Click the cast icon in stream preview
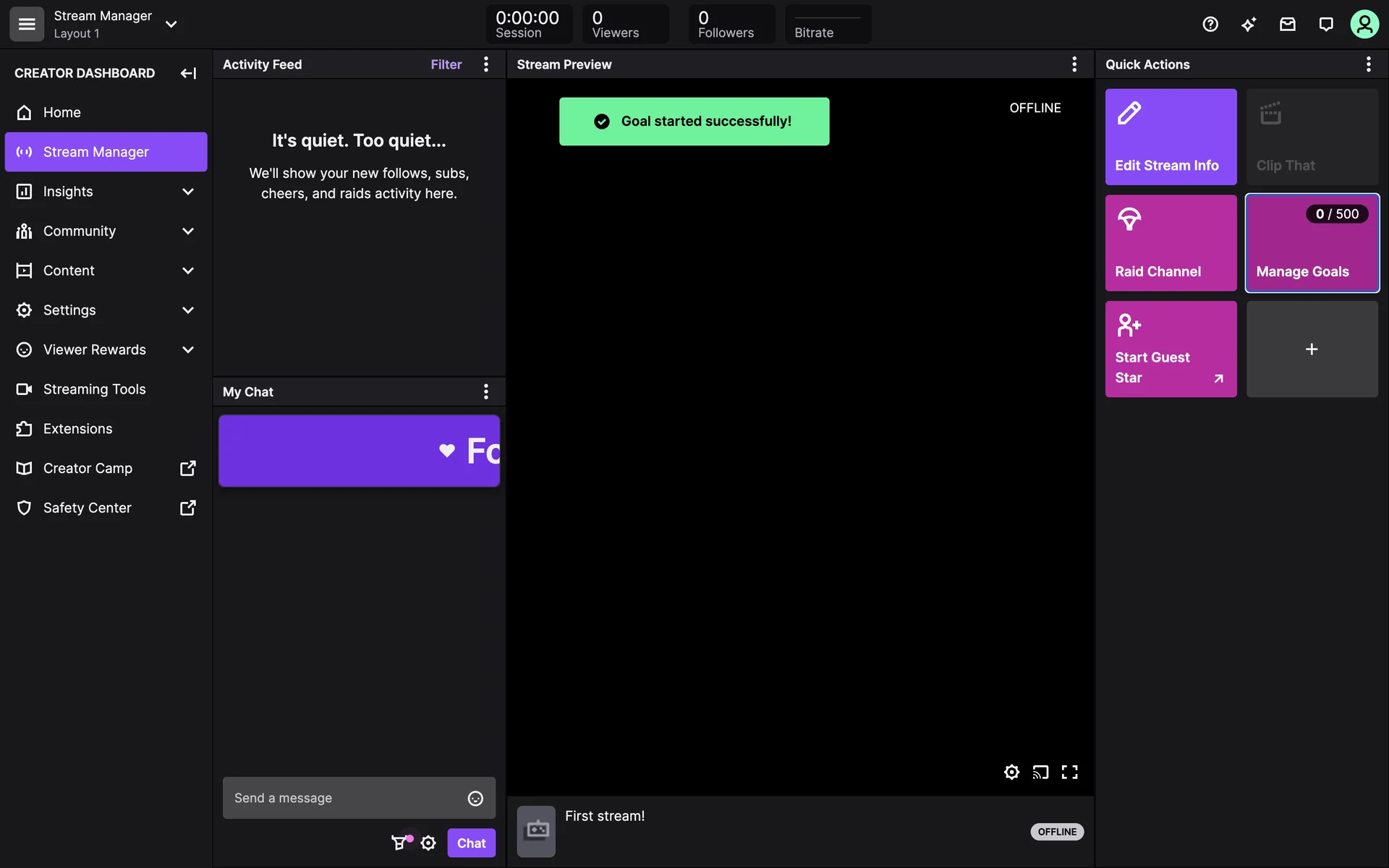 [1040, 772]
